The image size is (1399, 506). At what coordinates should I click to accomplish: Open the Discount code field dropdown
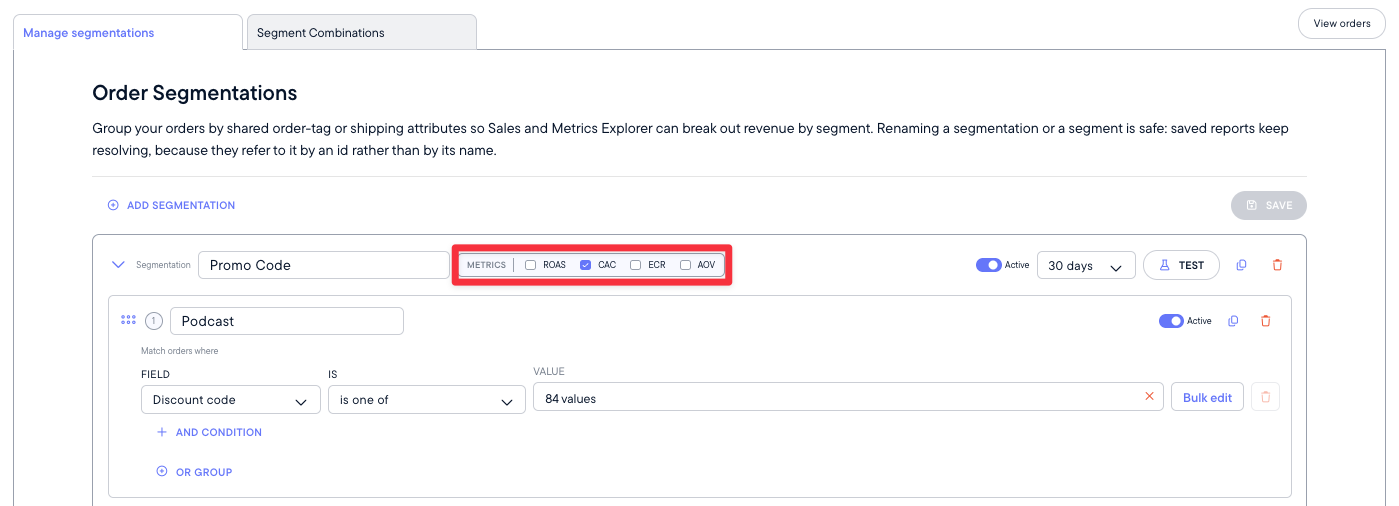[231, 400]
